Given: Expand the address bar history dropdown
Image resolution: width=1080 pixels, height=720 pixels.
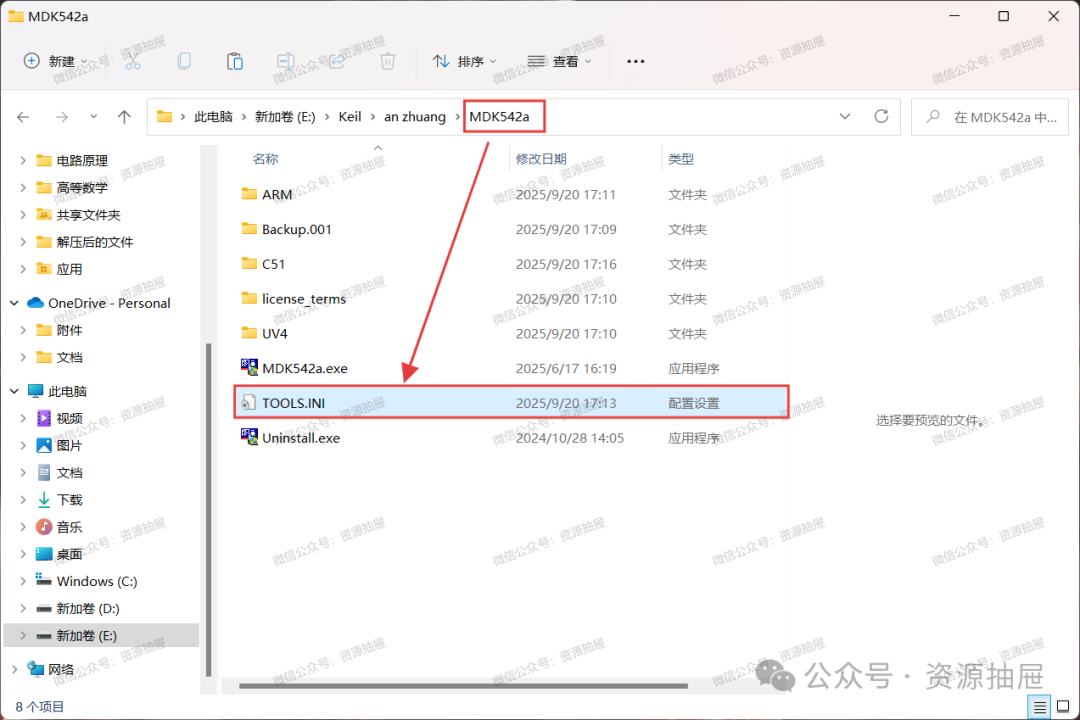Looking at the screenshot, I should tap(844, 116).
